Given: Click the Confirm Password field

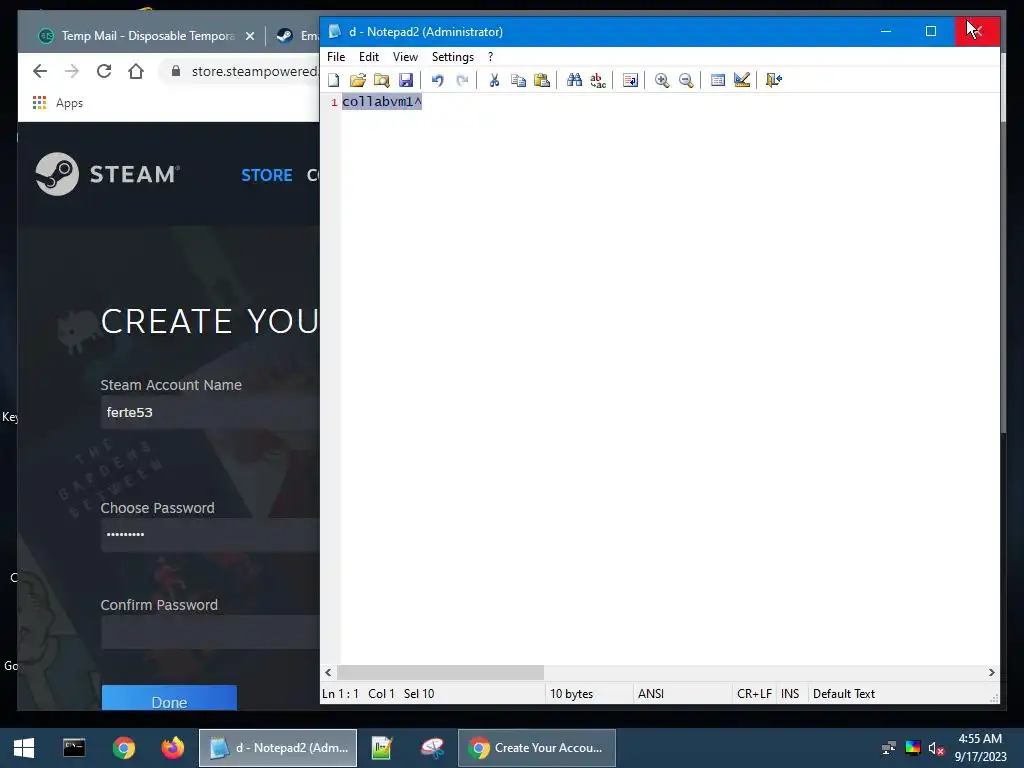Looking at the screenshot, I should tap(210, 632).
